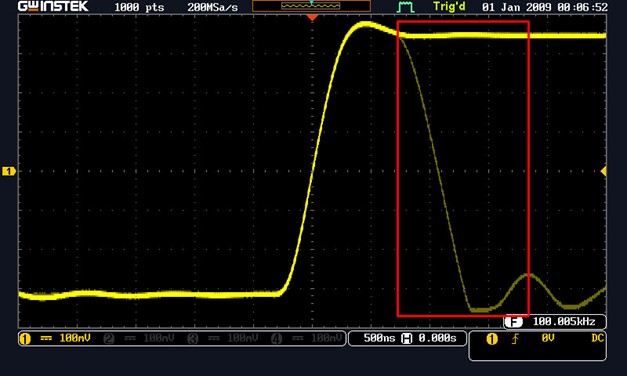627x376 pixels.
Task: Select the orange trigger position marker
Action: tap(312, 18)
